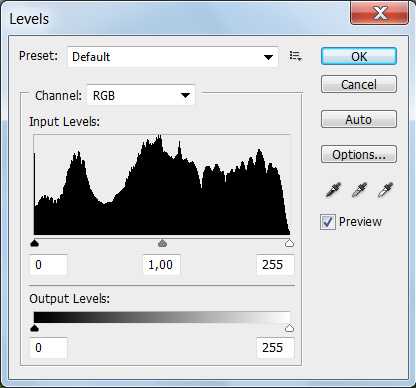416x388 pixels.
Task: Select the black point eyedropper
Action: pos(333,190)
